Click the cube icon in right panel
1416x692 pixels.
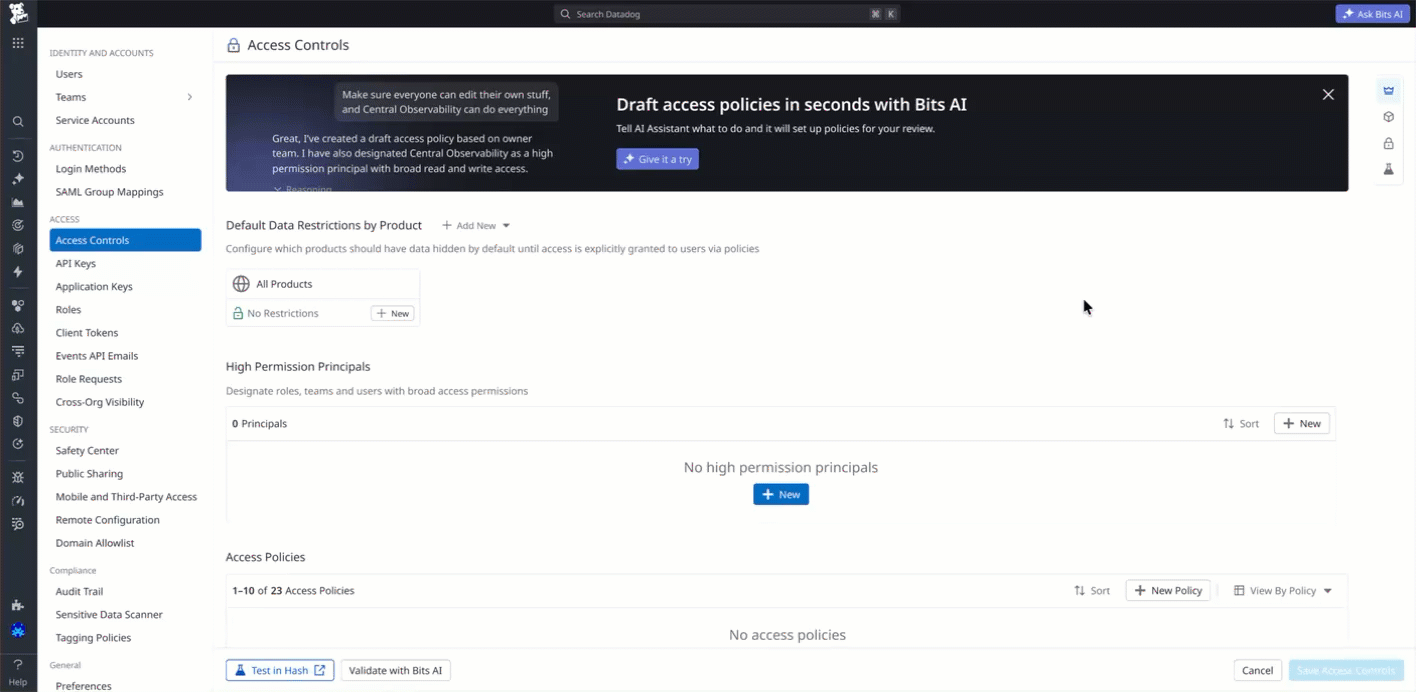(x=1388, y=117)
